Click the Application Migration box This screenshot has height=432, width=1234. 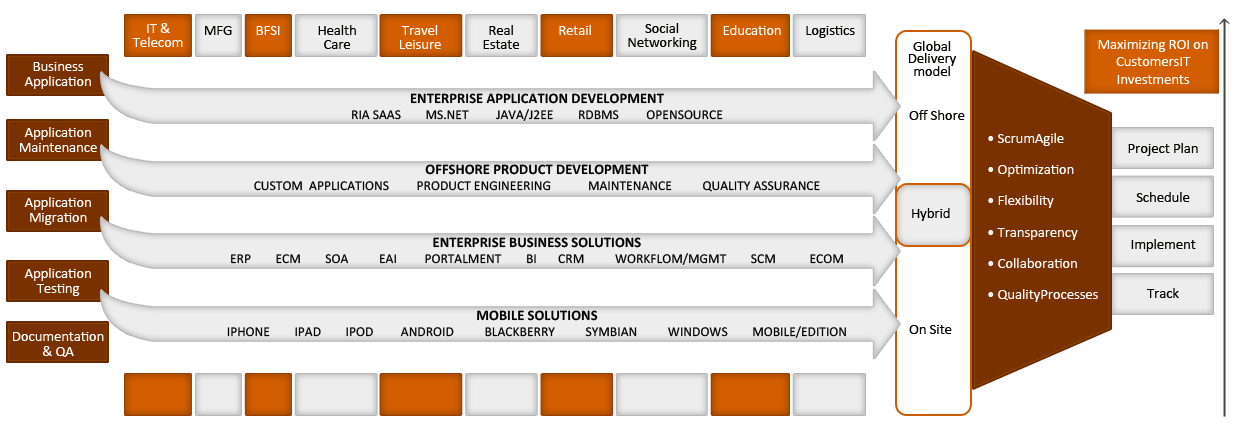tap(56, 210)
